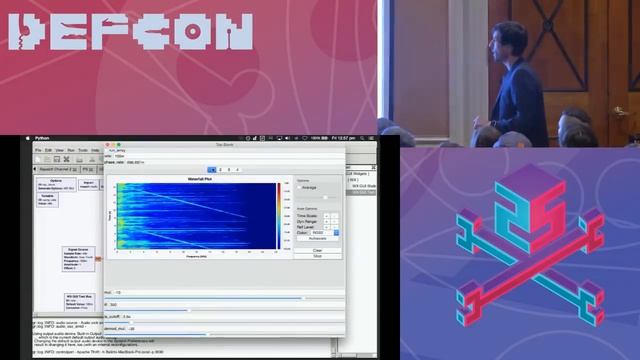Select the Hasslich Channel 2 flowgraph tab

pyautogui.click(x=58, y=169)
